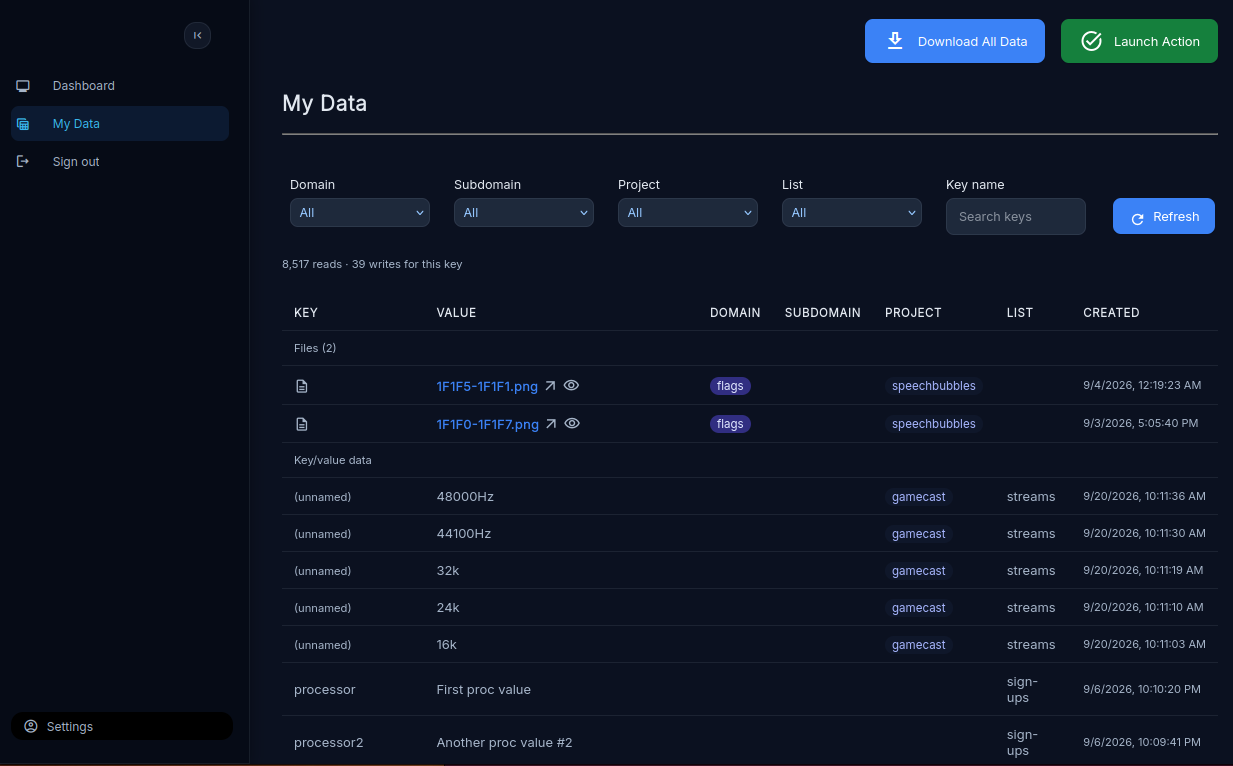Click created date 9/20/2026, 10:11:36 AM
This screenshot has height=766, width=1233.
1144,496
